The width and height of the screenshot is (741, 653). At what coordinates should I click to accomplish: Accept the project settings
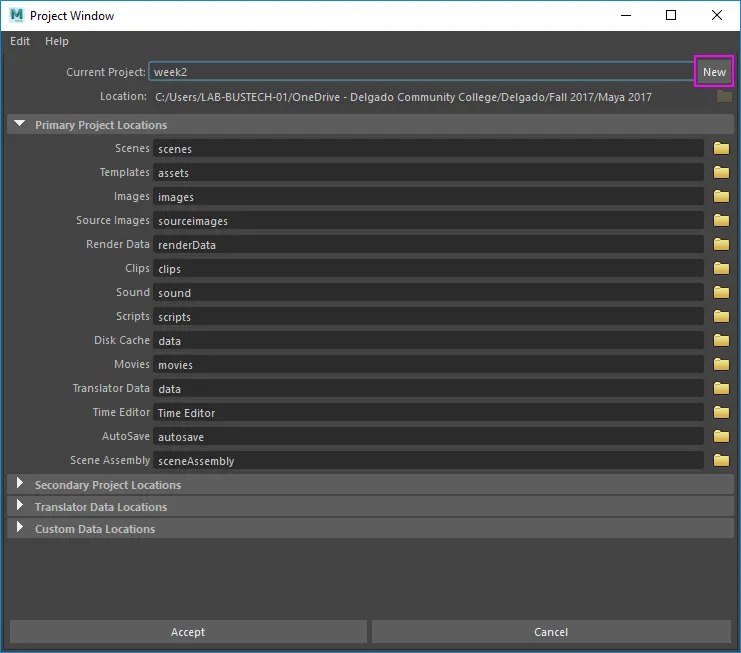coord(188,632)
